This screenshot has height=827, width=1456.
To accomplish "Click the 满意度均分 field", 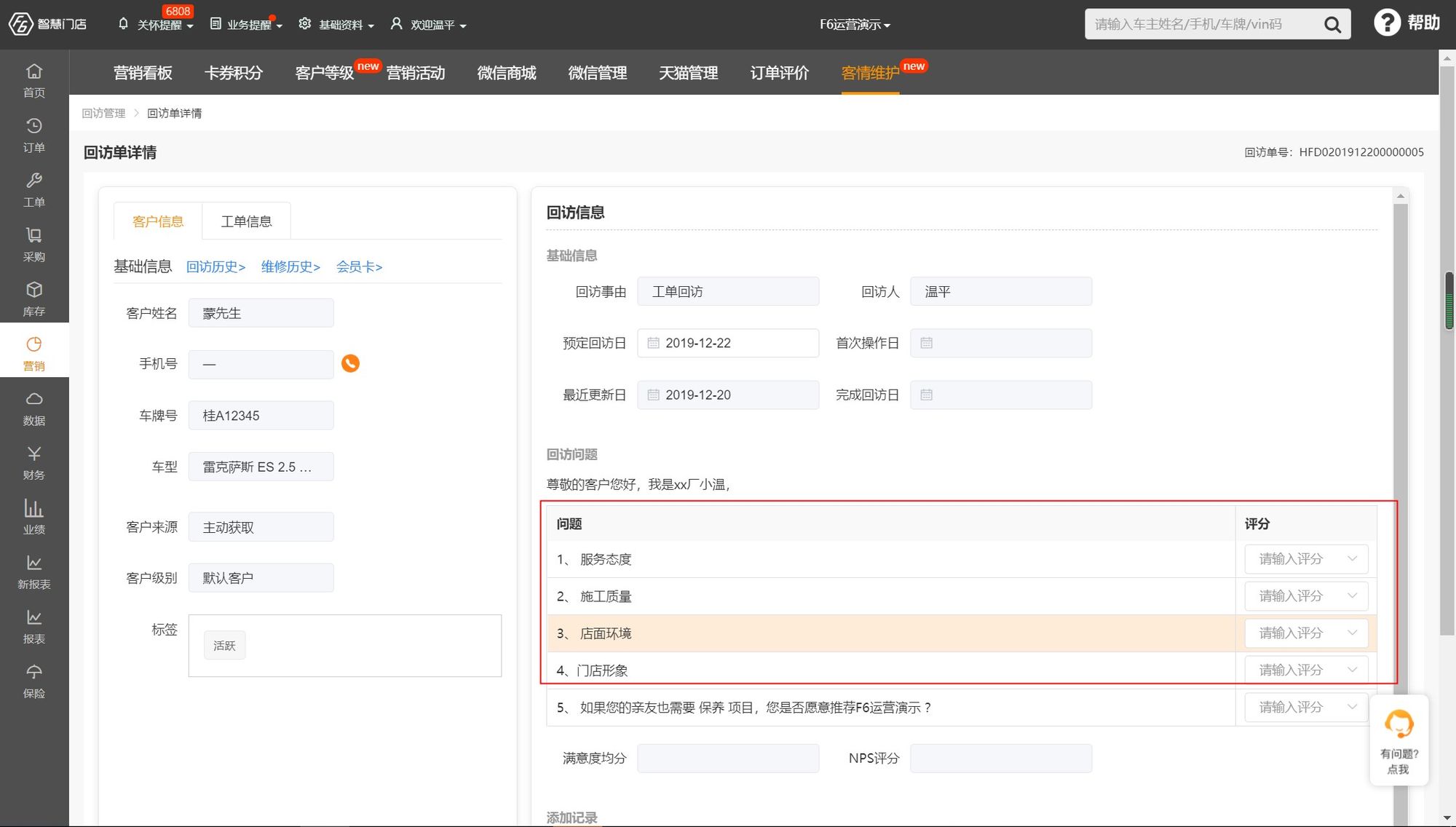I will point(728,759).
